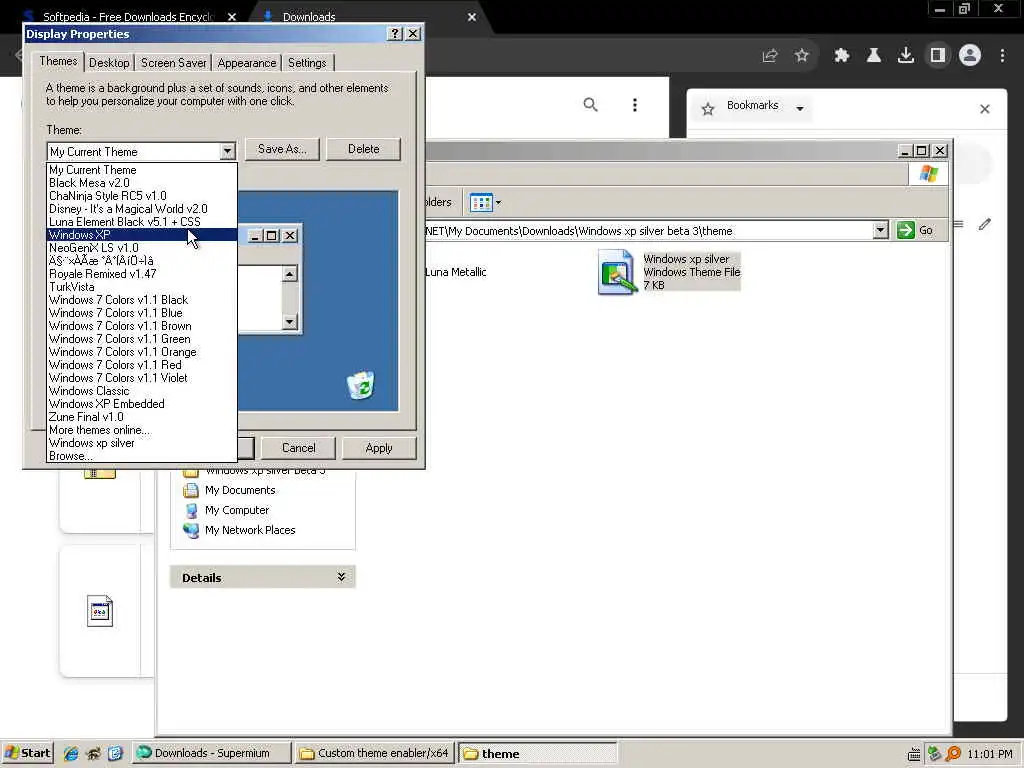The image size is (1024, 768).
Task: Click the Recycle Bin preview icon
Action: tap(360, 385)
